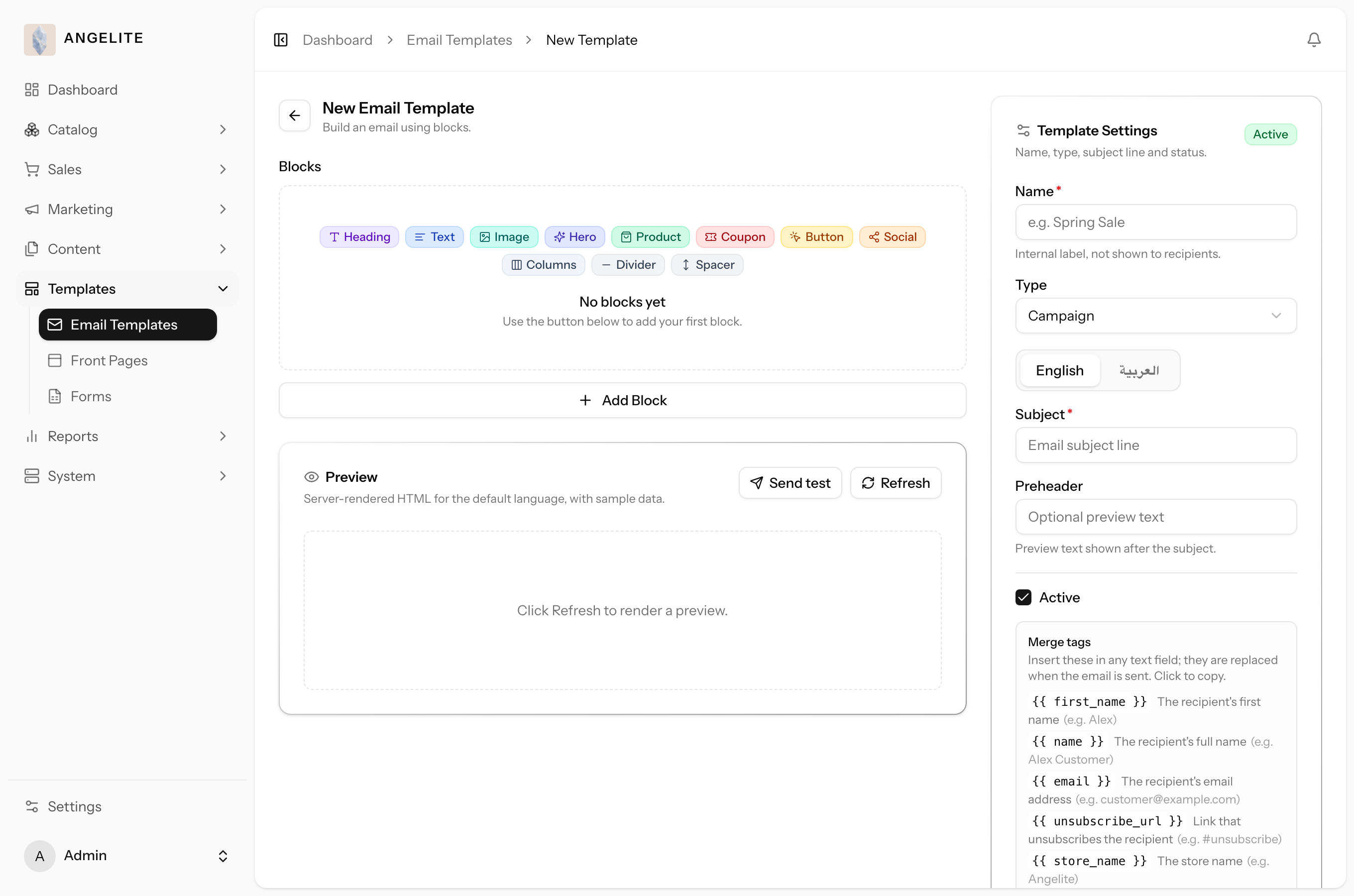Click Email Templates in the breadcrumb

[459, 40]
